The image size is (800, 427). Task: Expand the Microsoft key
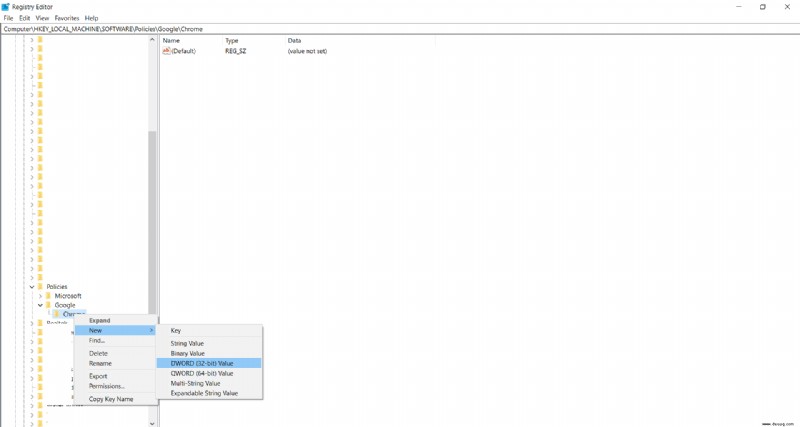click(40, 296)
